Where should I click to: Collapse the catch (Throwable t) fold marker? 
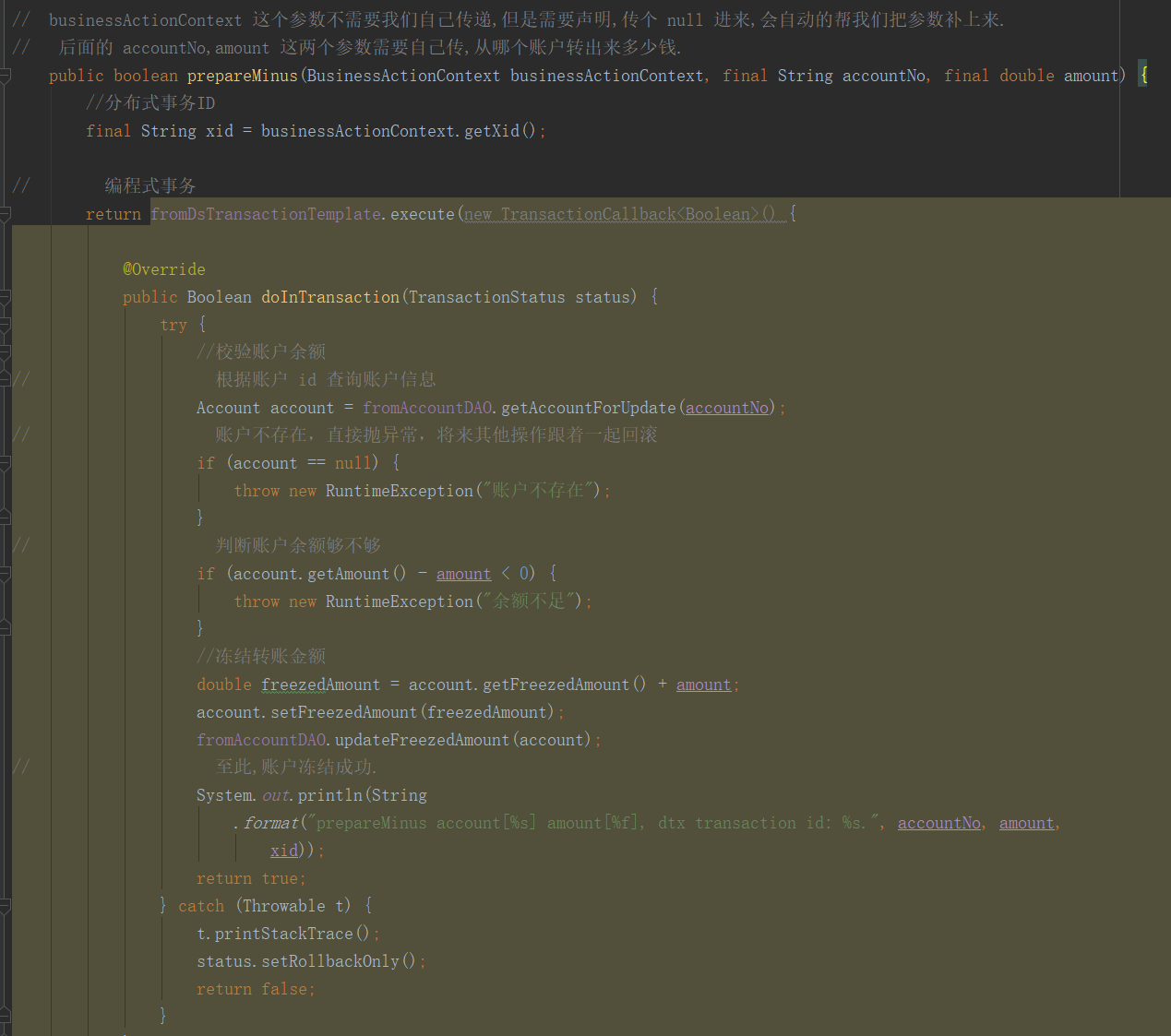[5, 906]
